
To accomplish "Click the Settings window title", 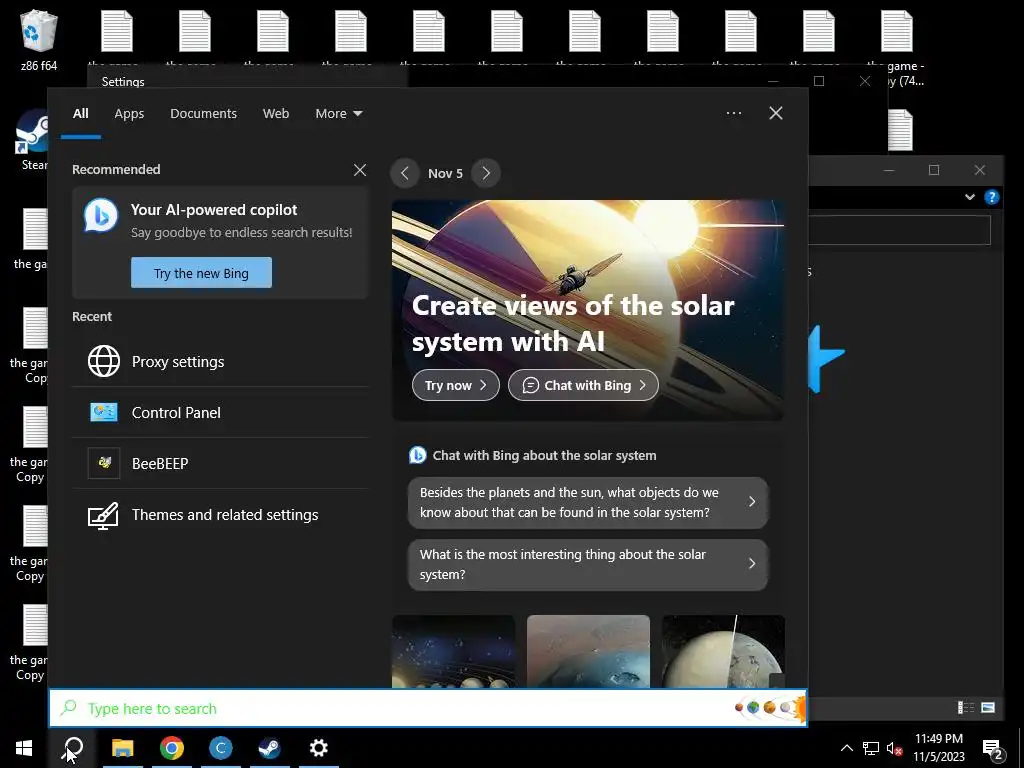I will [x=123, y=82].
